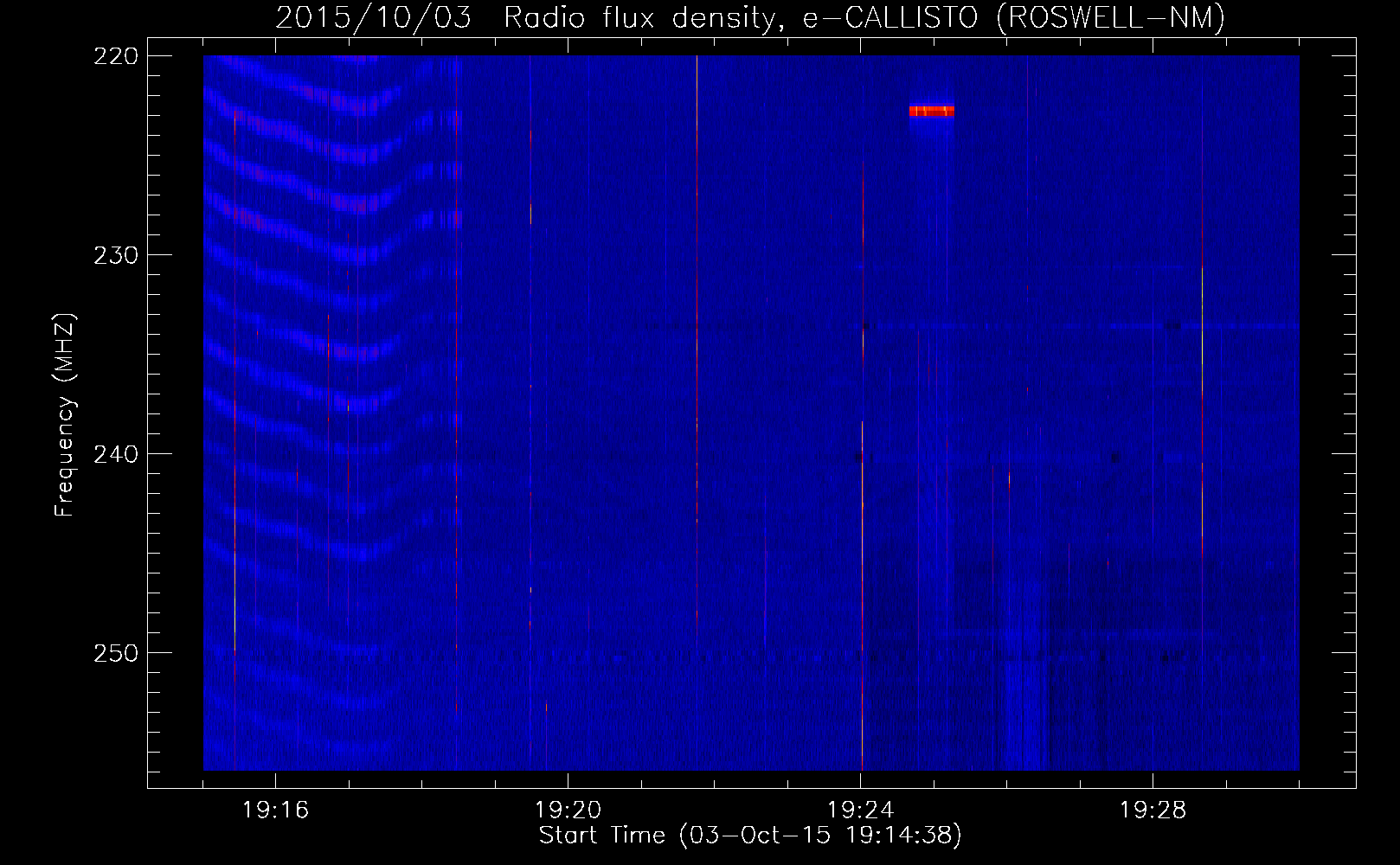The width and height of the screenshot is (1400, 865).
Task: Click the 250 frequency tick label
Action: pyautogui.click(x=116, y=653)
